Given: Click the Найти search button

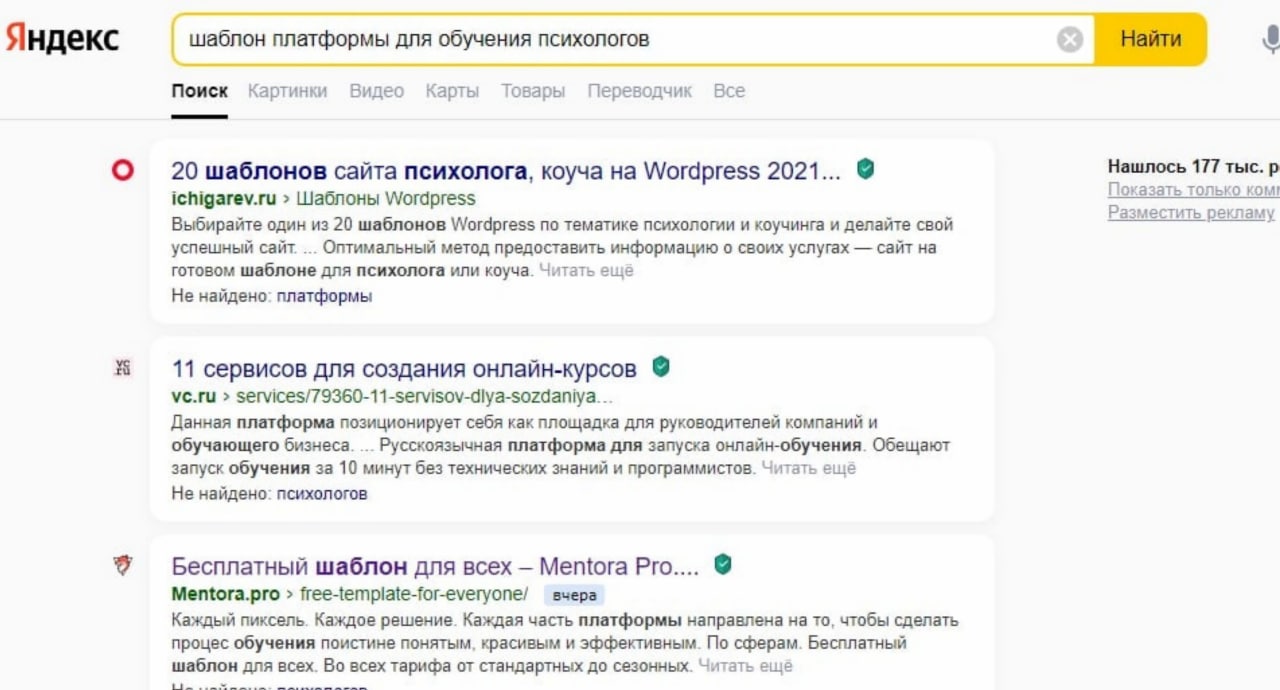Looking at the screenshot, I should point(1150,39).
